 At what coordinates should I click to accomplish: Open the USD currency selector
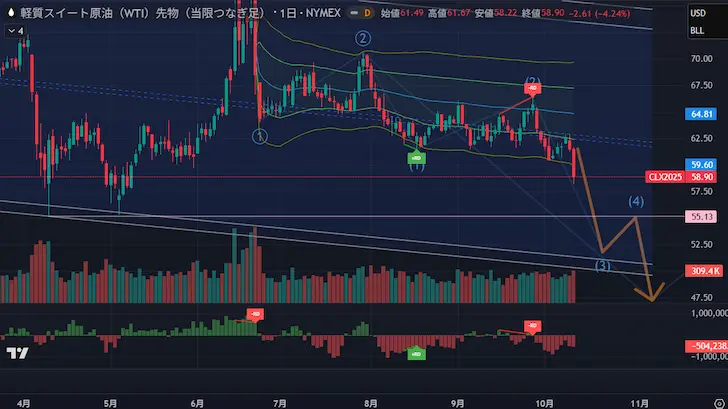(x=698, y=13)
